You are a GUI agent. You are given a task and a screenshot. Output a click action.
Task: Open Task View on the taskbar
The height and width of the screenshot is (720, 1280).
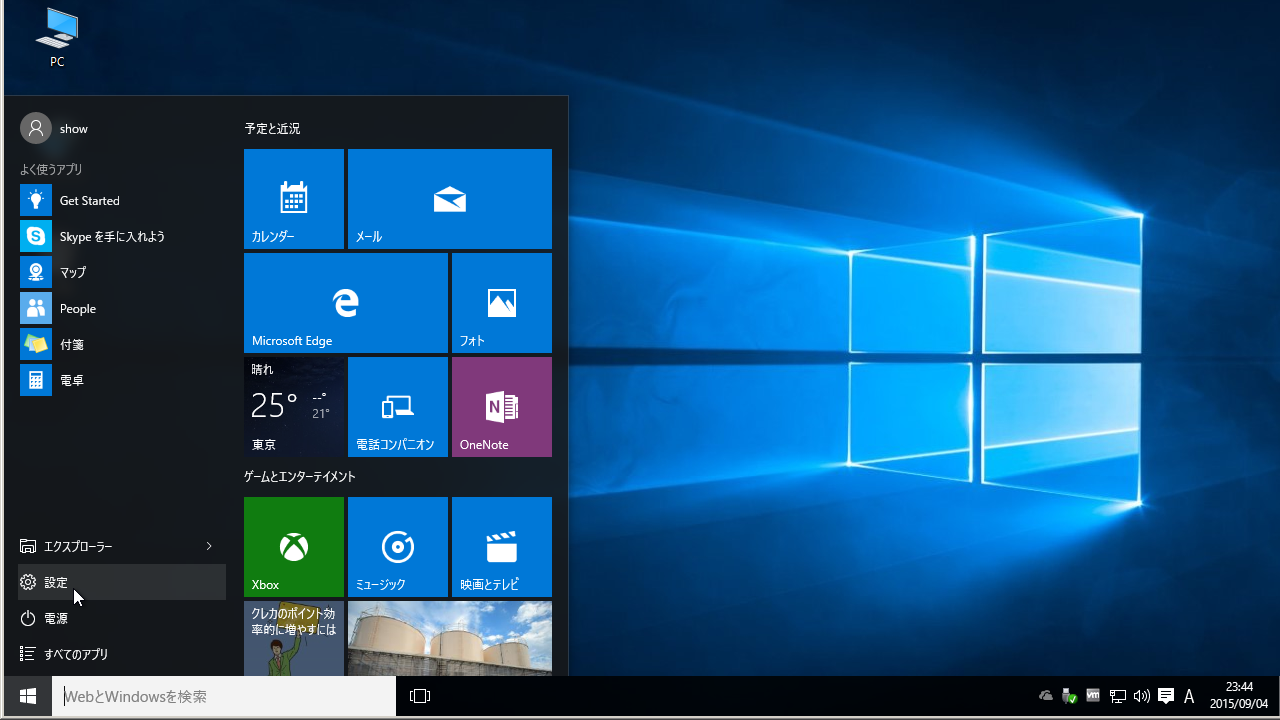(x=420, y=696)
